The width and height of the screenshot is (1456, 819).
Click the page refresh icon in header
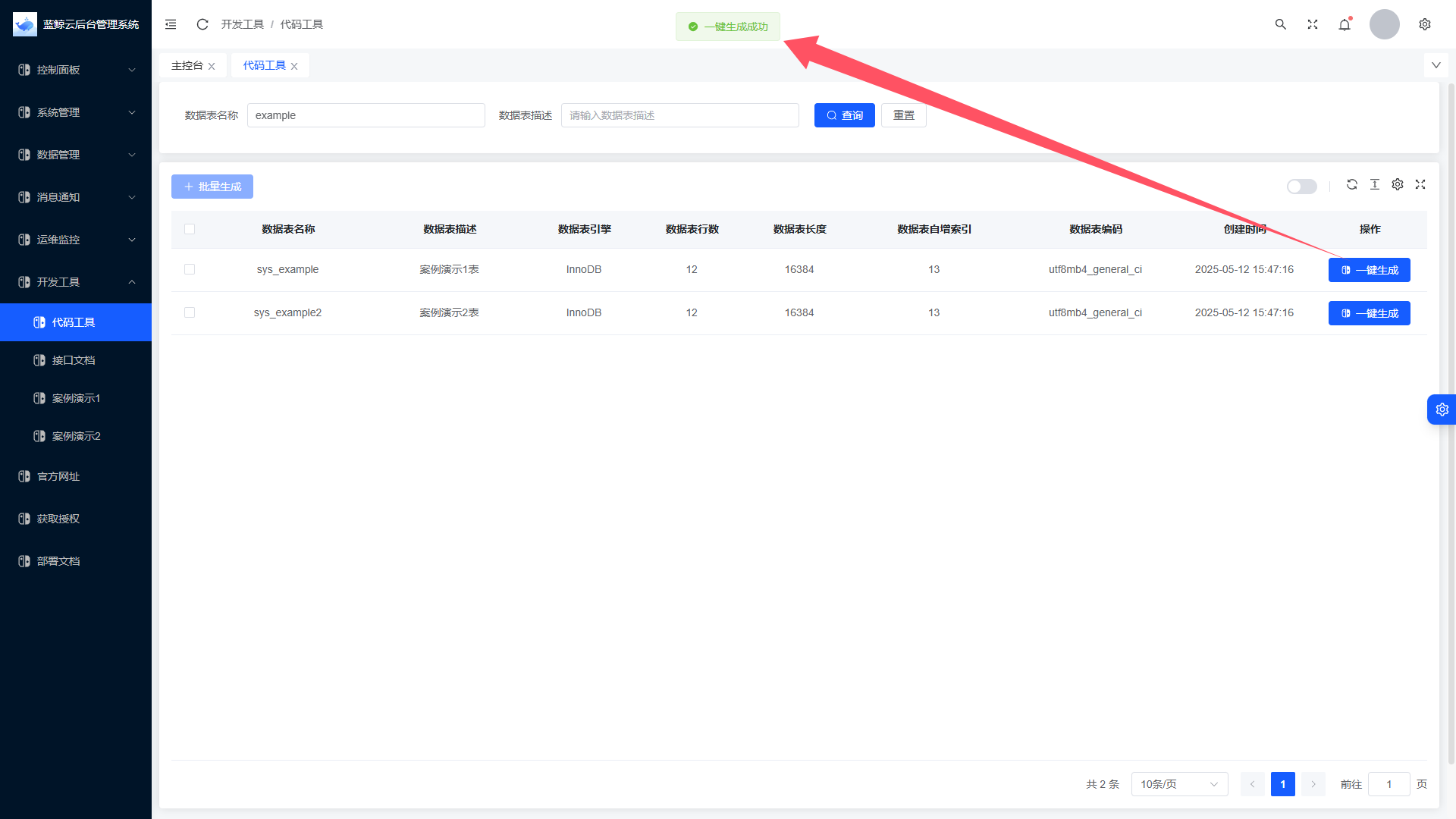click(x=202, y=24)
